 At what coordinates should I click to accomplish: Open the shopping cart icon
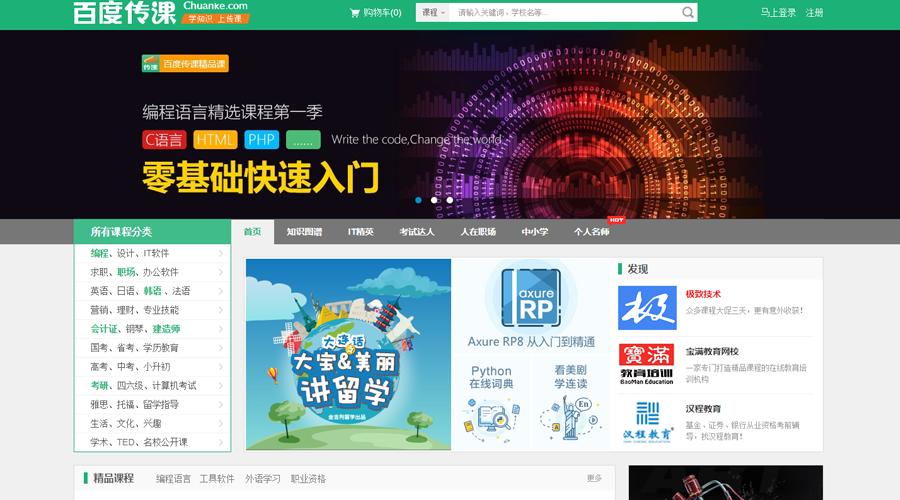tap(355, 13)
